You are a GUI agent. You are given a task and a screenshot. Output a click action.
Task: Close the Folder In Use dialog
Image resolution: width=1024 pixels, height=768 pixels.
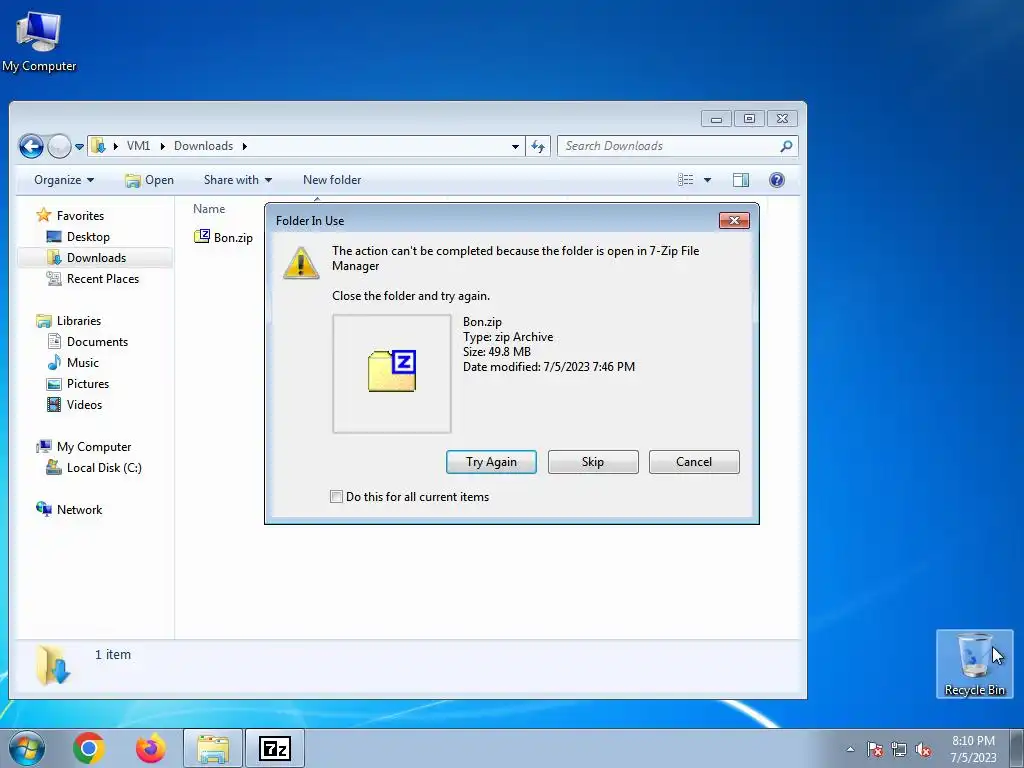(734, 221)
